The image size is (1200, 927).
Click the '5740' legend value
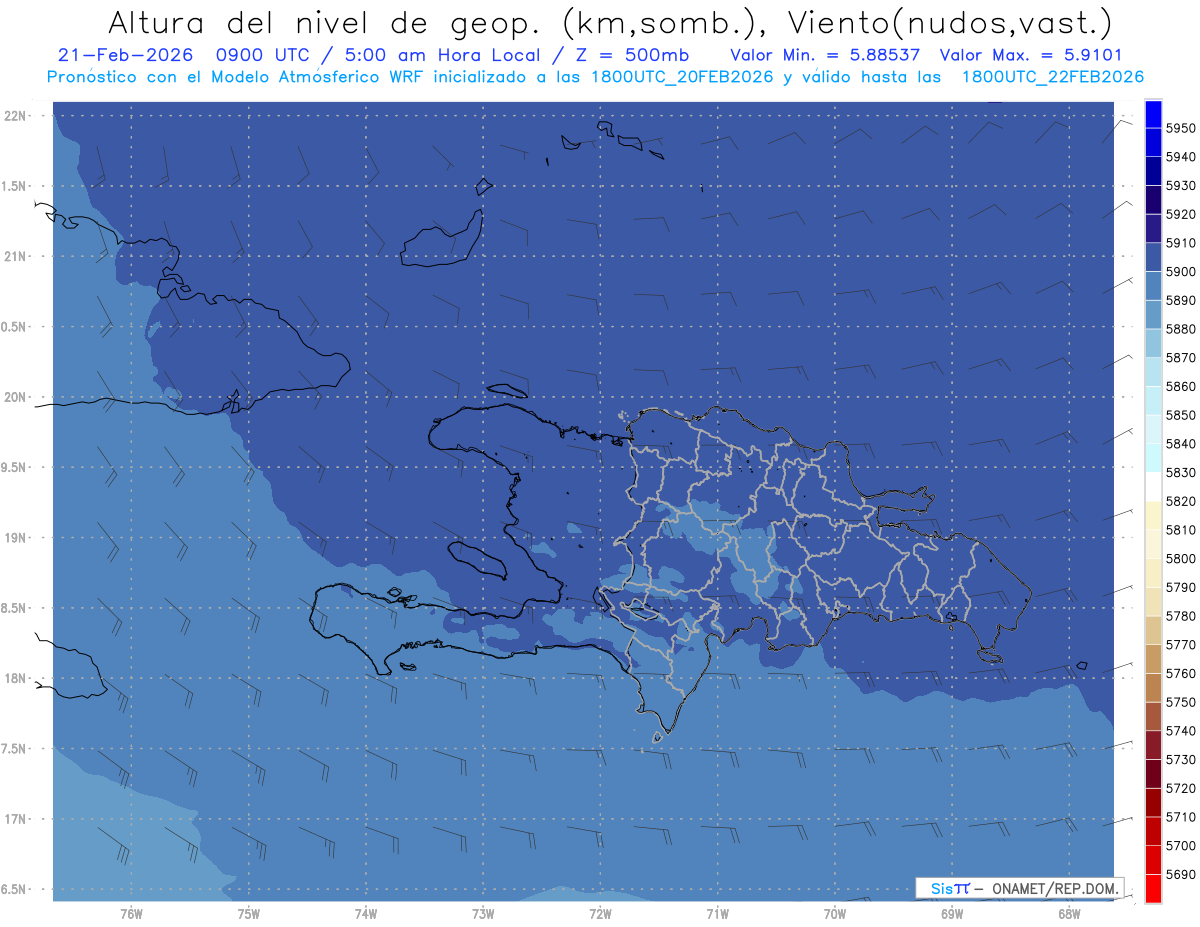pyautogui.click(x=1181, y=731)
